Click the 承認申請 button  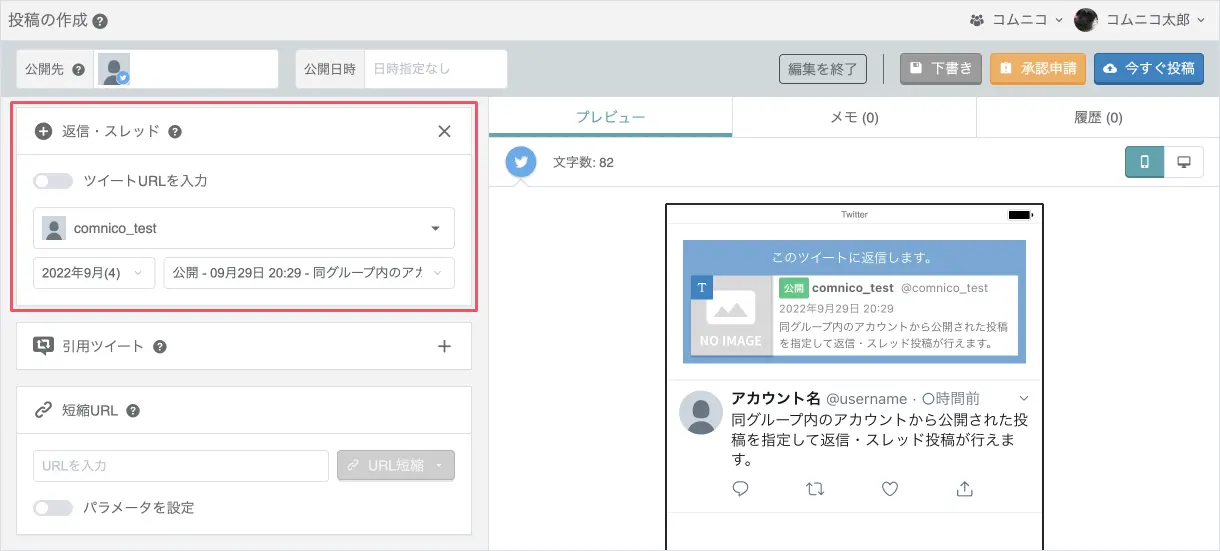pyautogui.click(x=1038, y=69)
